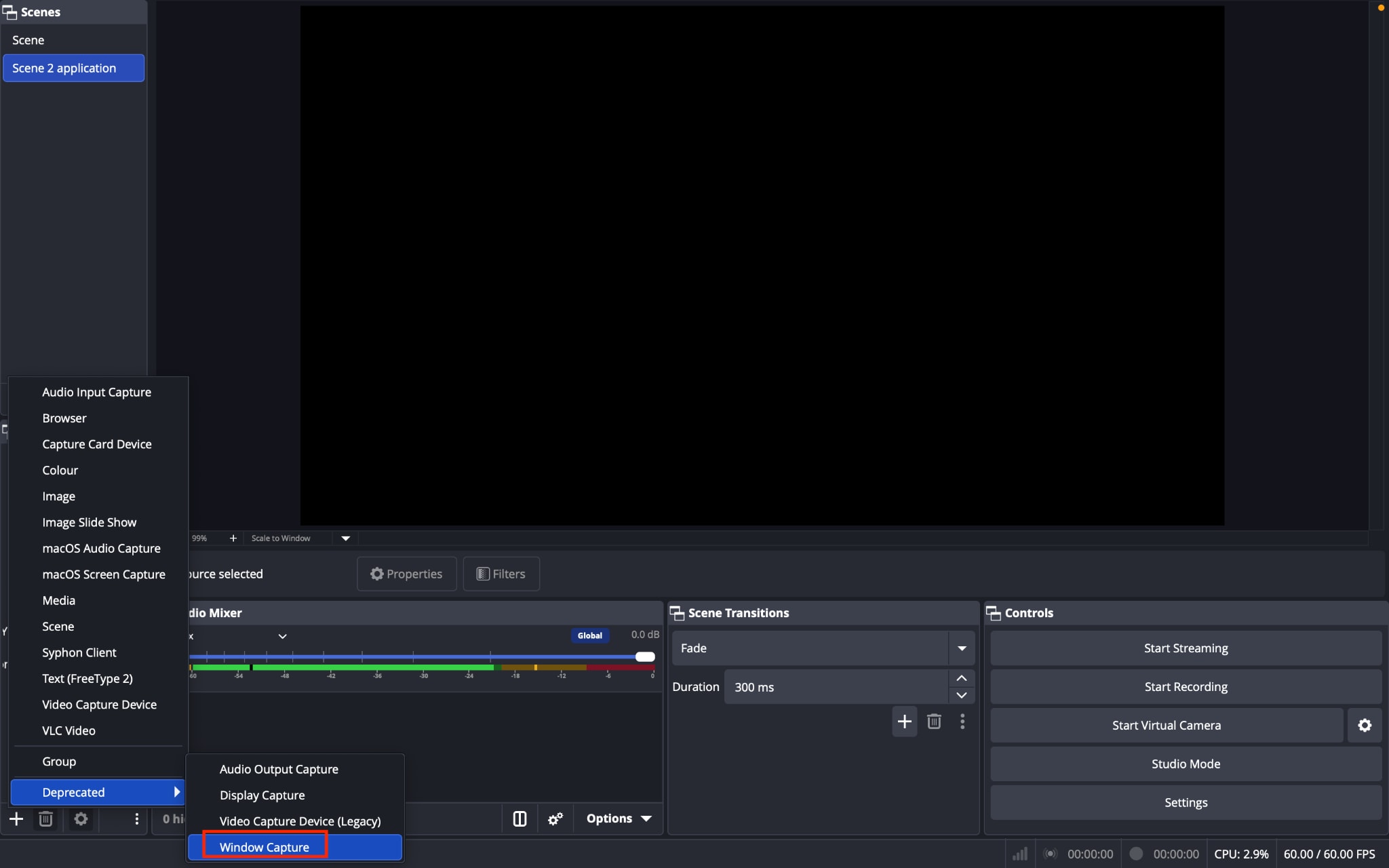Open virtual camera settings gear
This screenshot has width=1389, height=868.
tap(1365, 725)
